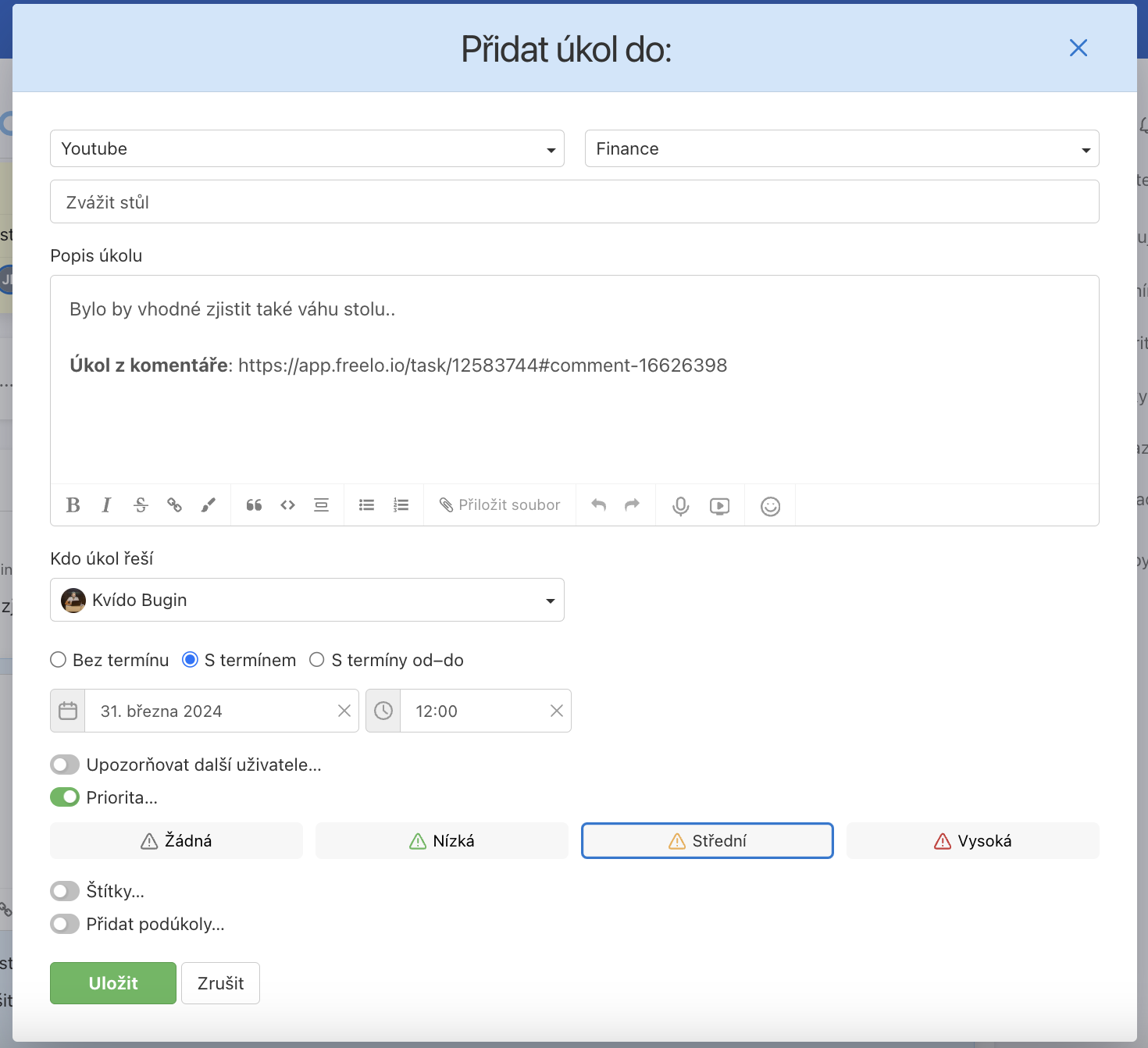Toggle bold formatting in editor toolbar
This screenshot has width=1148, height=1048.
click(73, 505)
